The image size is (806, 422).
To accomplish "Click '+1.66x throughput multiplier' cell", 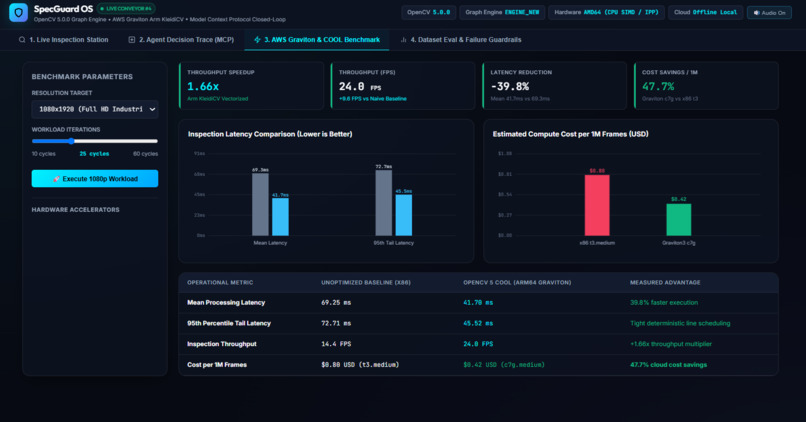I will coord(671,344).
